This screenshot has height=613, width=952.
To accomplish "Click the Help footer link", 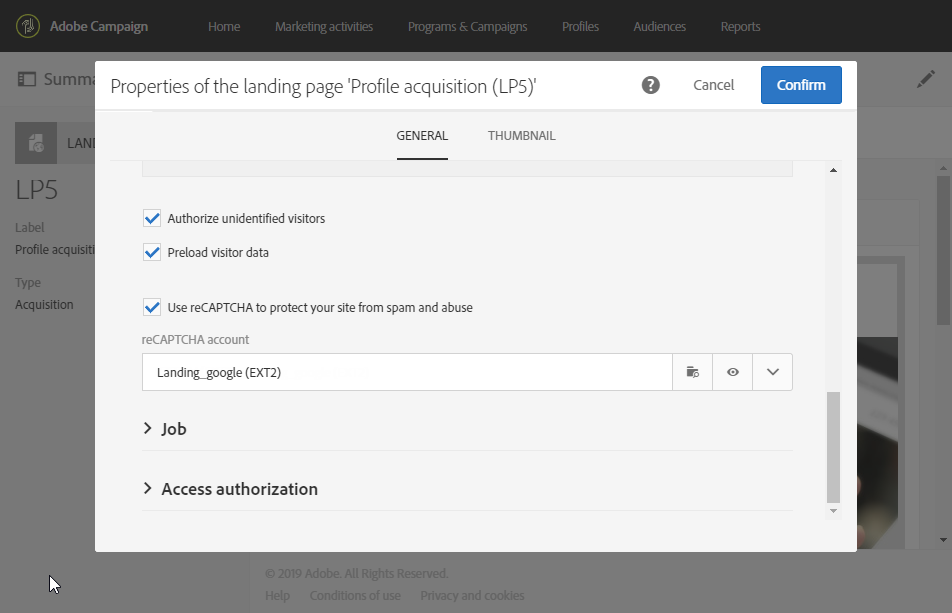I will [x=277, y=595].
